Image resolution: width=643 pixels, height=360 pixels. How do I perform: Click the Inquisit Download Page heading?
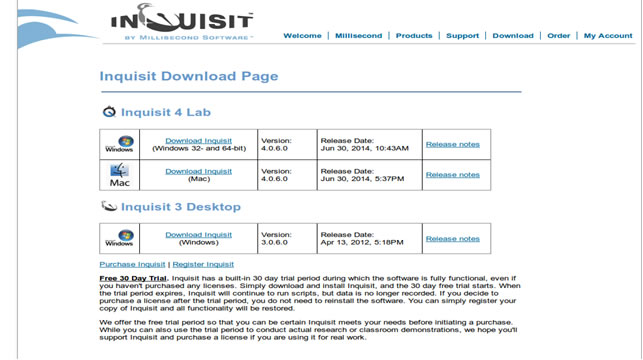coord(189,76)
